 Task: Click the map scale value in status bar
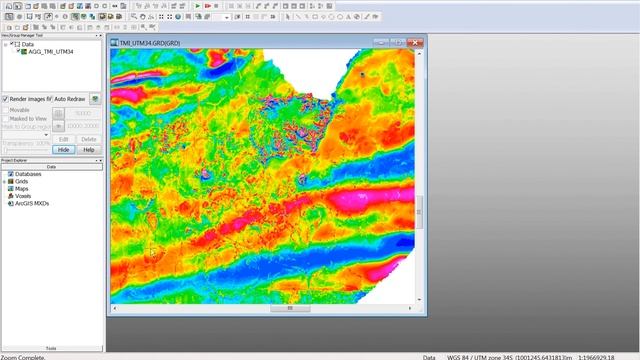596,357
